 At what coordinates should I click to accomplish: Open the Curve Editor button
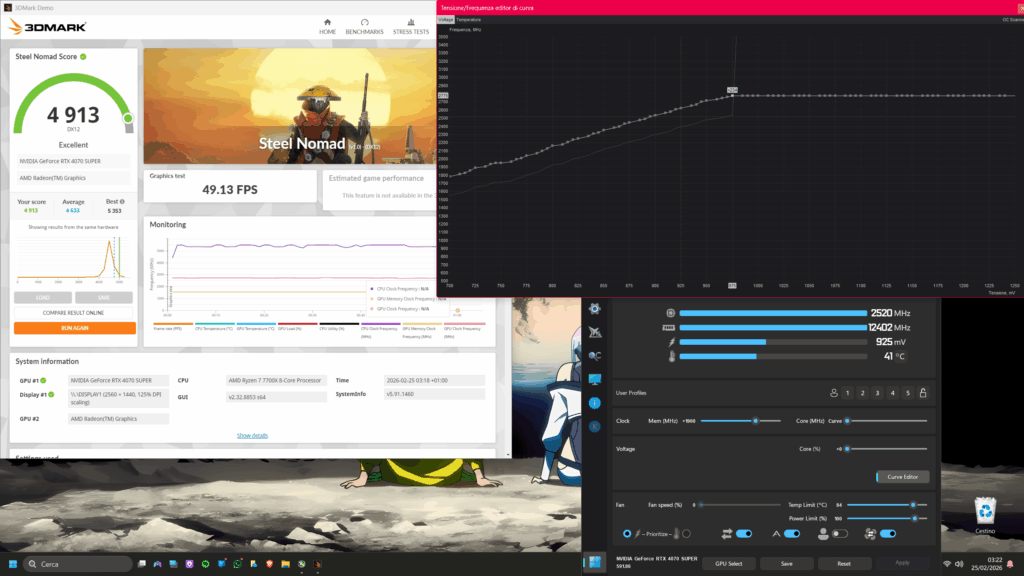point(903,477)
